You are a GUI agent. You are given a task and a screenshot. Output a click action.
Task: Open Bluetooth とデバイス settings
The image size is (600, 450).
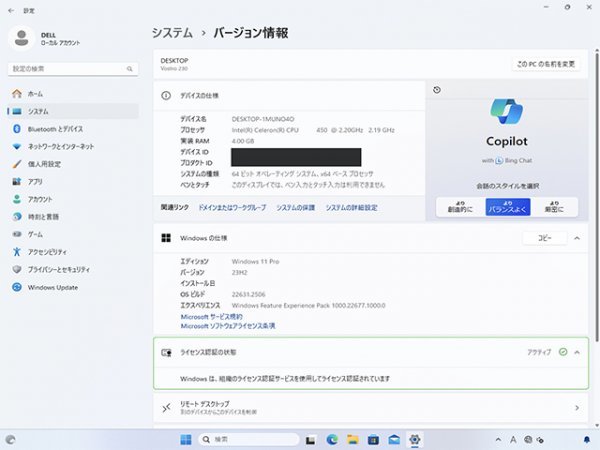click(73, 129)
